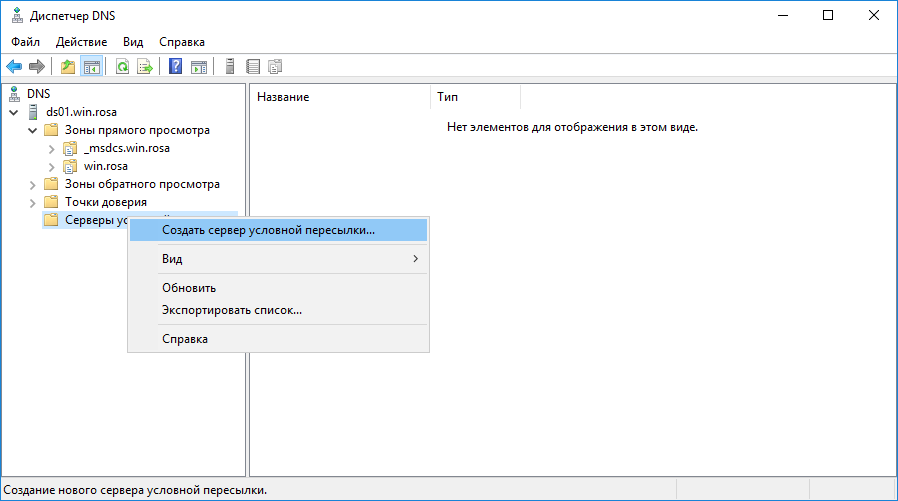Expand the Зоны обратного просмотра node
The height and width of the screenshot is (501, 898).
pos(33,184)
